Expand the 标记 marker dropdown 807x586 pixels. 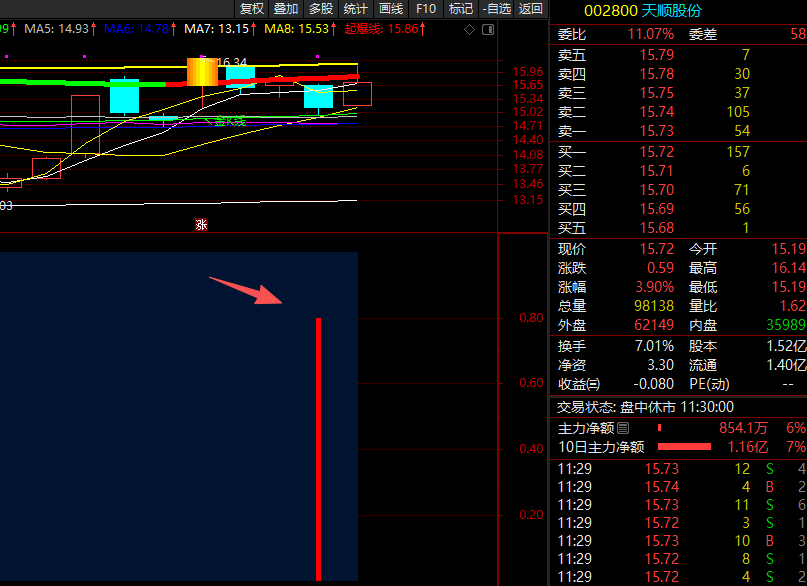[461, 9]
